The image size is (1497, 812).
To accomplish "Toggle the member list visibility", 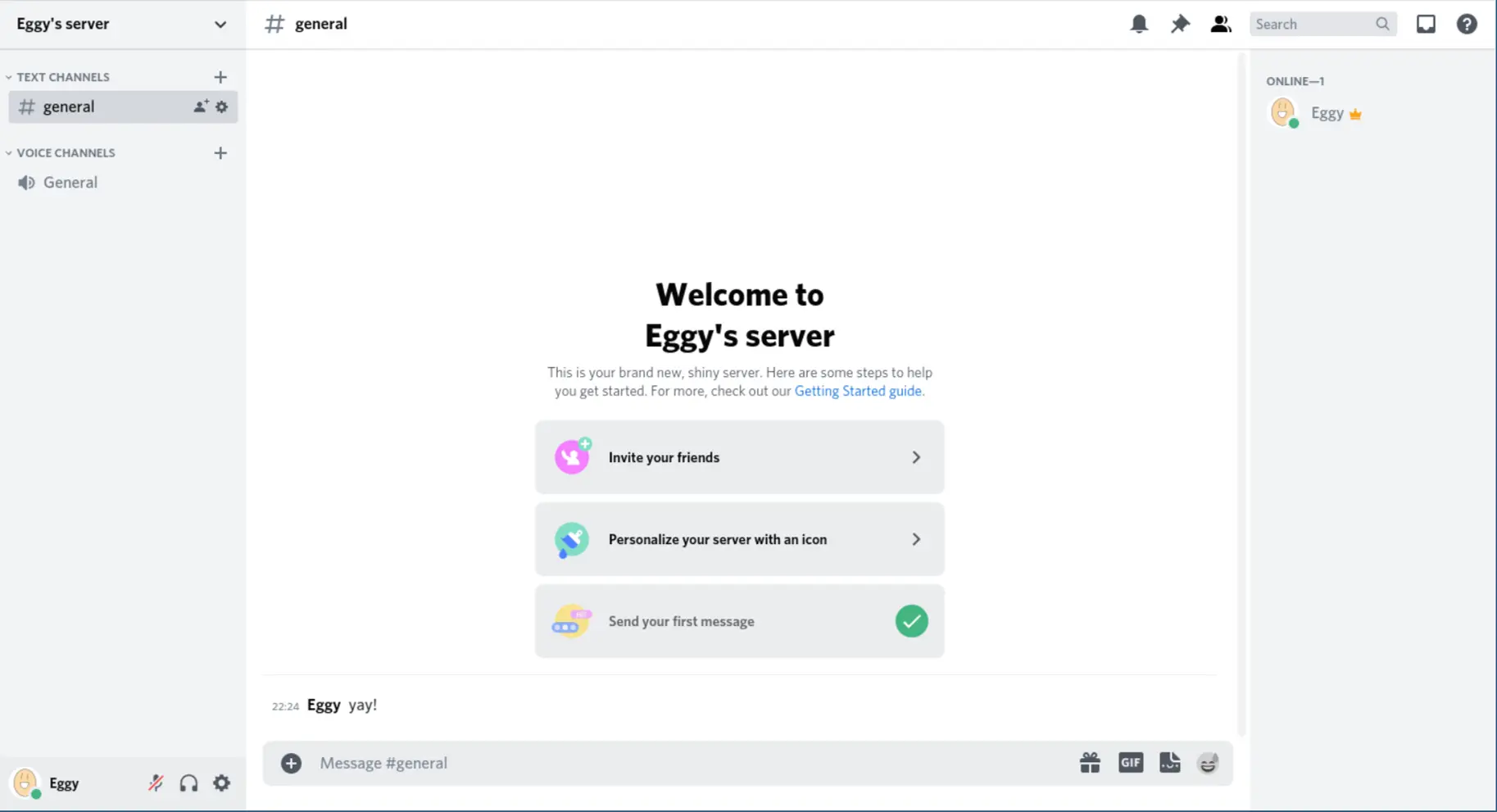I will point(1221,24).
